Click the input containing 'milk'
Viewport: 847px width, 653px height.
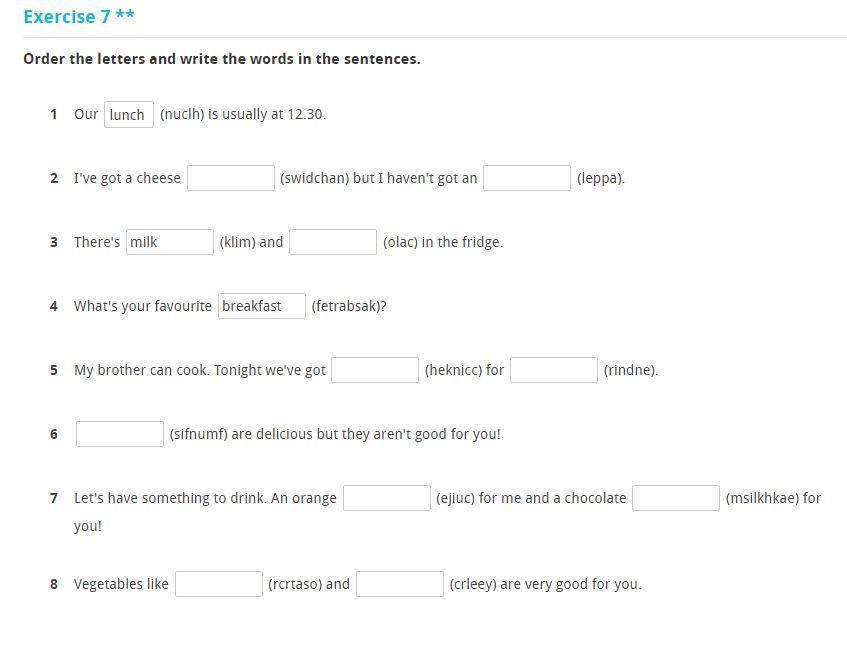pos(169,242)
